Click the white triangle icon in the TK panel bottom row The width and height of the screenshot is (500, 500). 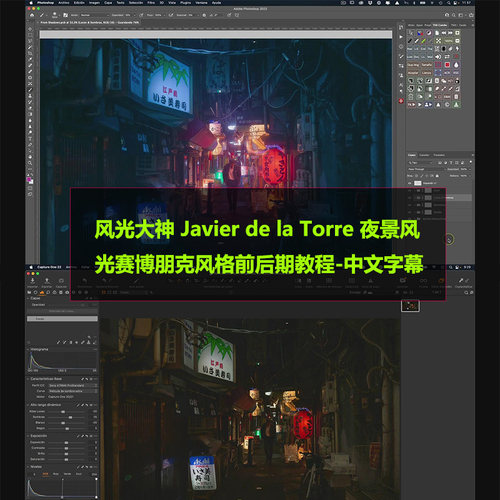coord(438,105)
